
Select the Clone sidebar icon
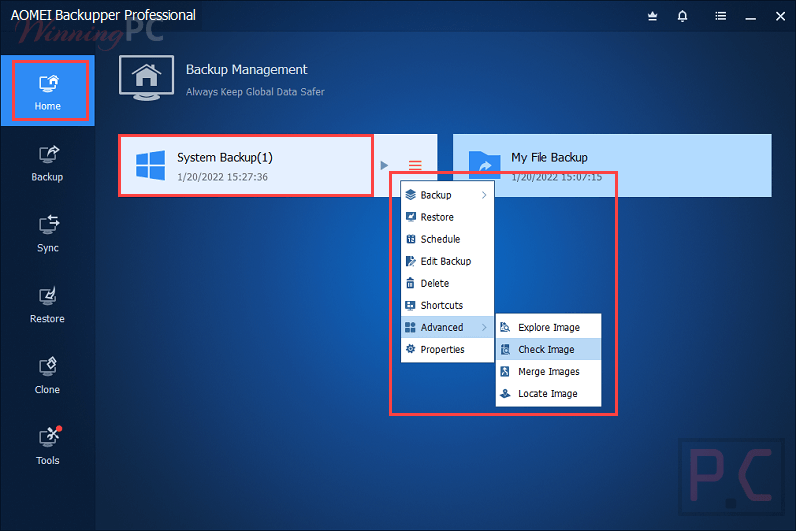click(x=47, y=376)
